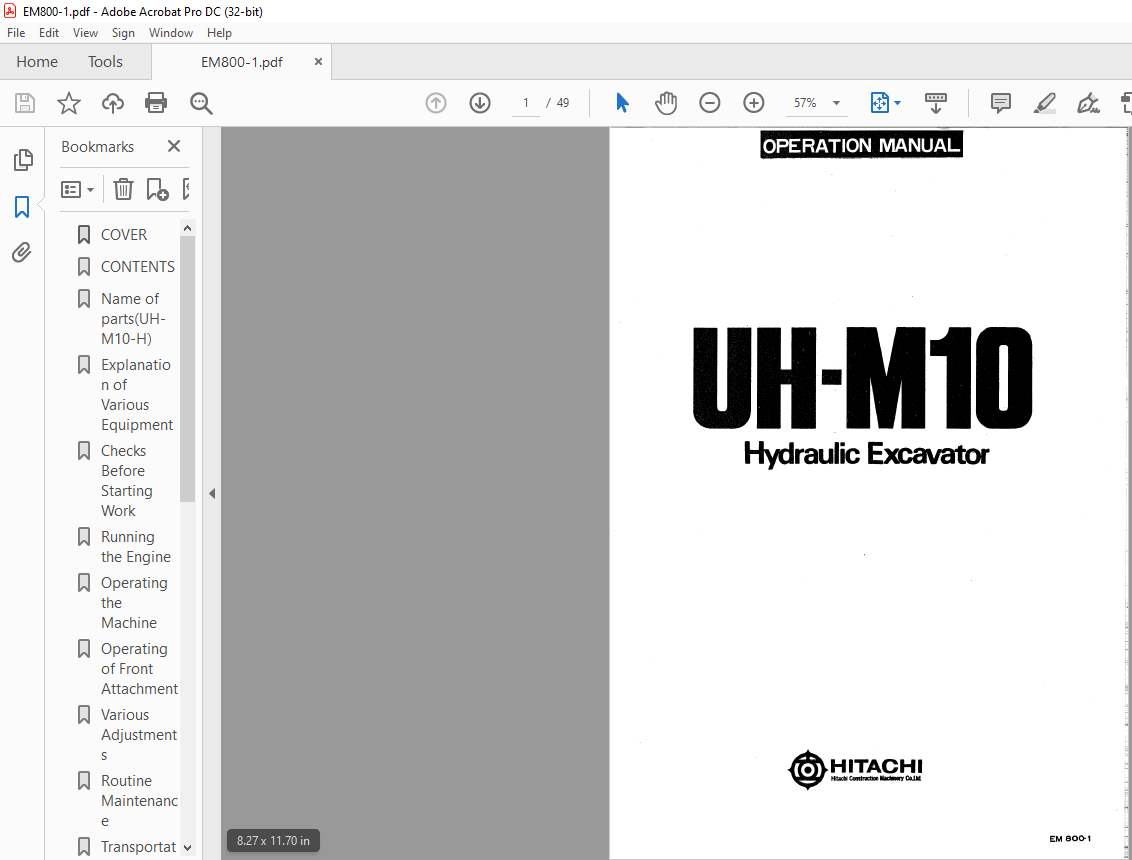Jump to the CONTENTS bookmark

coord(137,266)
